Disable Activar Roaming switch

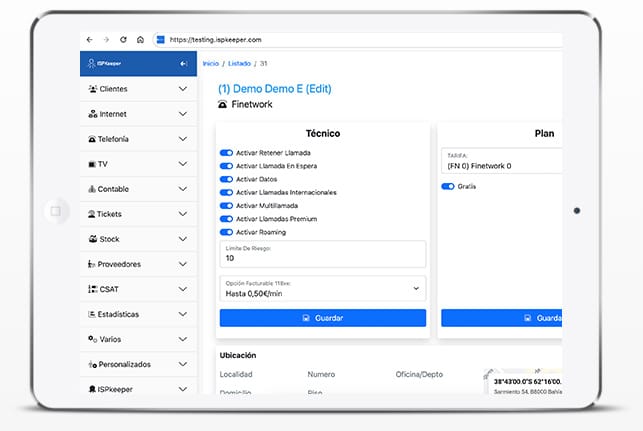tap(226, 231)
